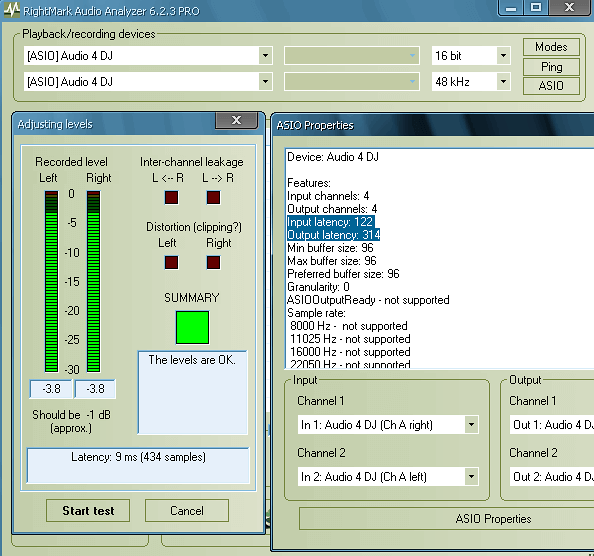This screenshot has height=556, width=594.
Task: Open the disabled dropdown beside recording device
Action: tap(352, 81)
